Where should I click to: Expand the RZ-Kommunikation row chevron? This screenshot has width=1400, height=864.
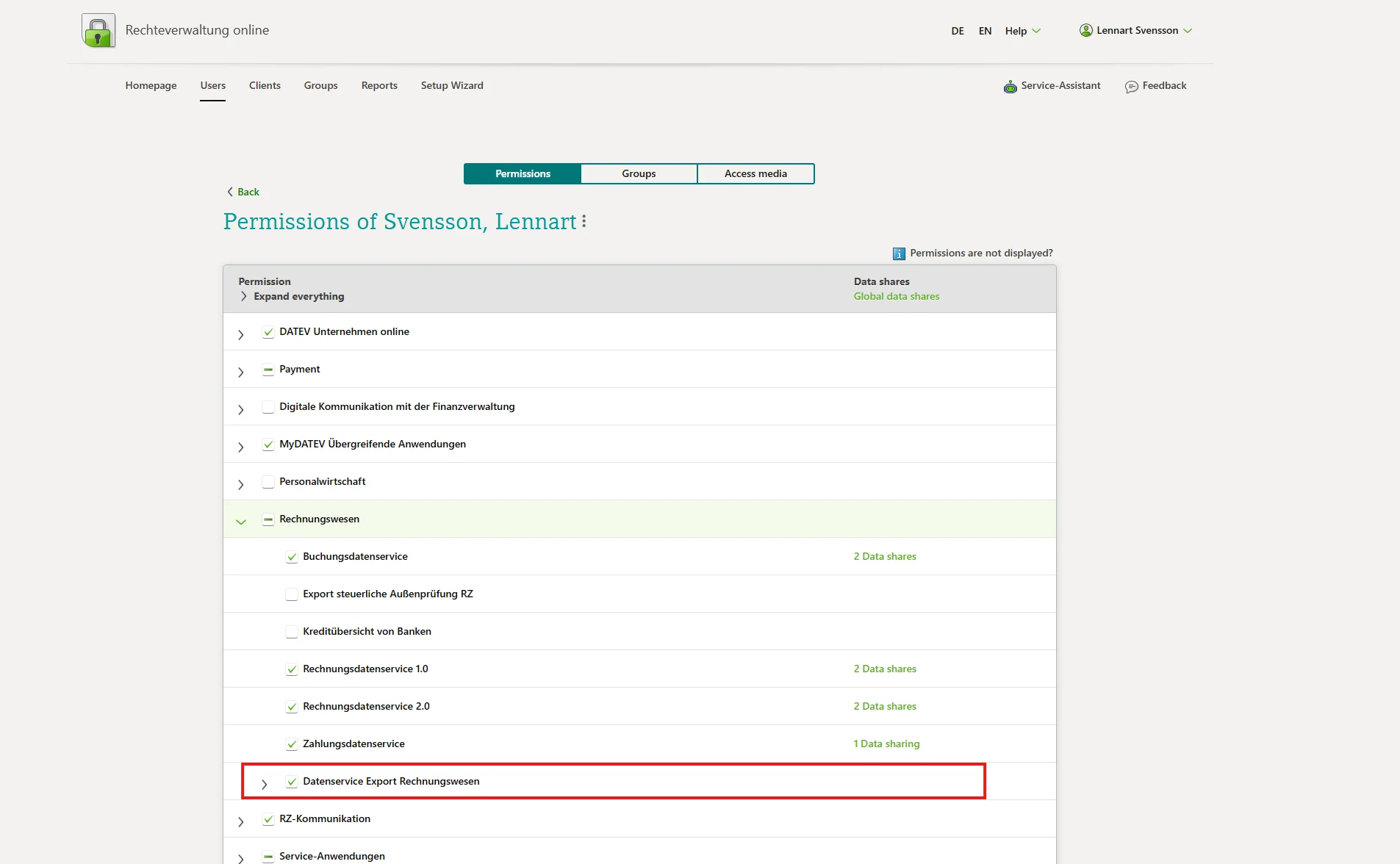[241, 822]
